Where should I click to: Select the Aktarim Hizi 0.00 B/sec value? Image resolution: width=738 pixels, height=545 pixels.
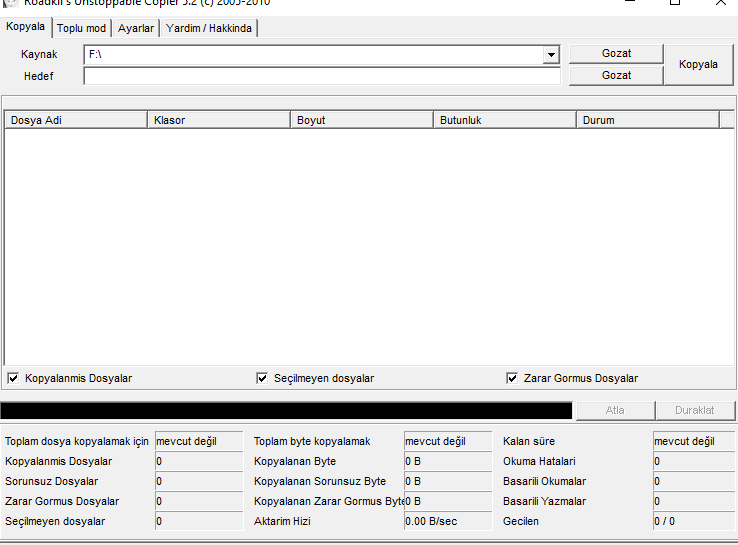click(448, 521)
